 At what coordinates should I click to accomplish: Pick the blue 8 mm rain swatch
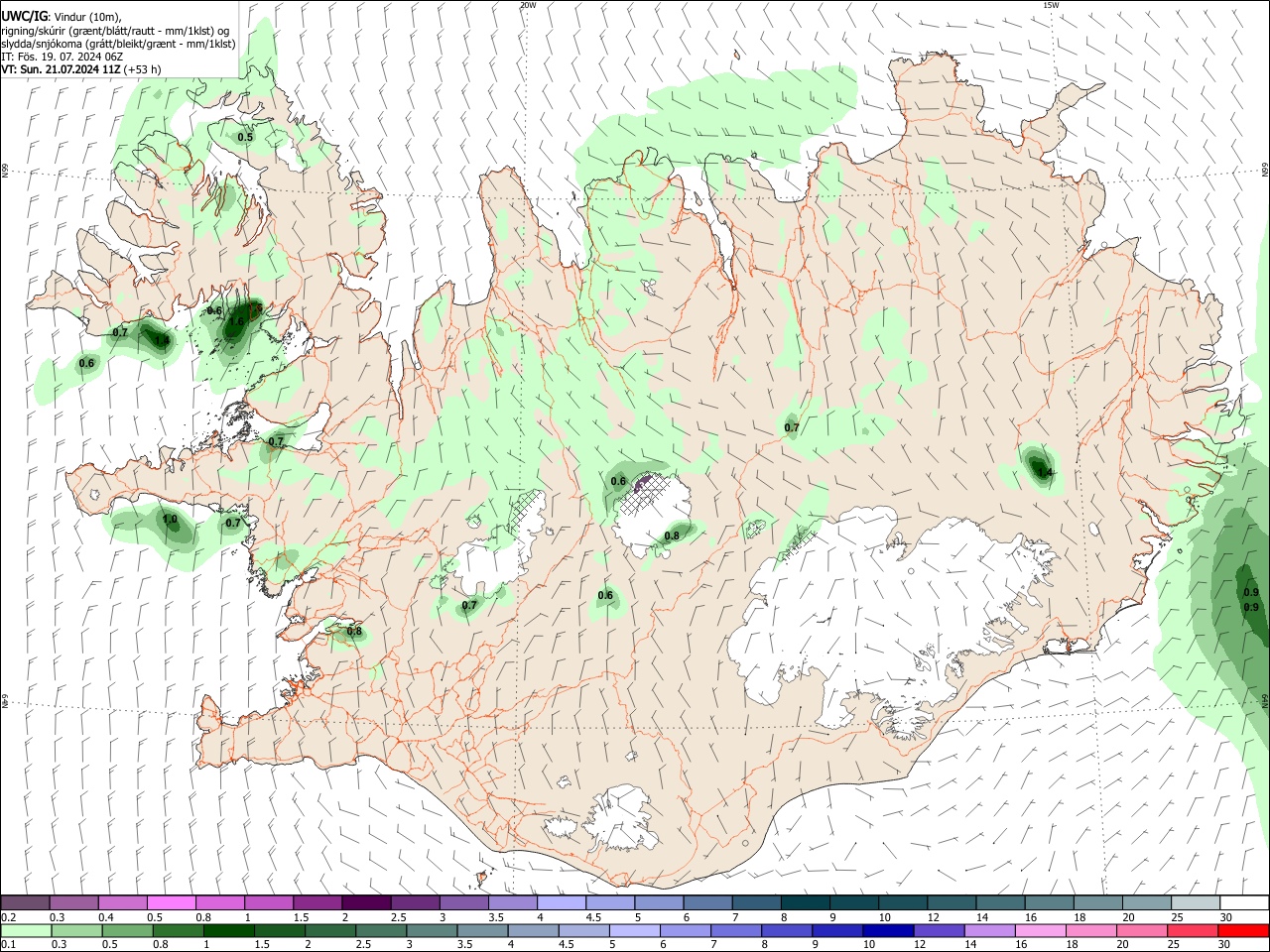[x=786, y=931]
